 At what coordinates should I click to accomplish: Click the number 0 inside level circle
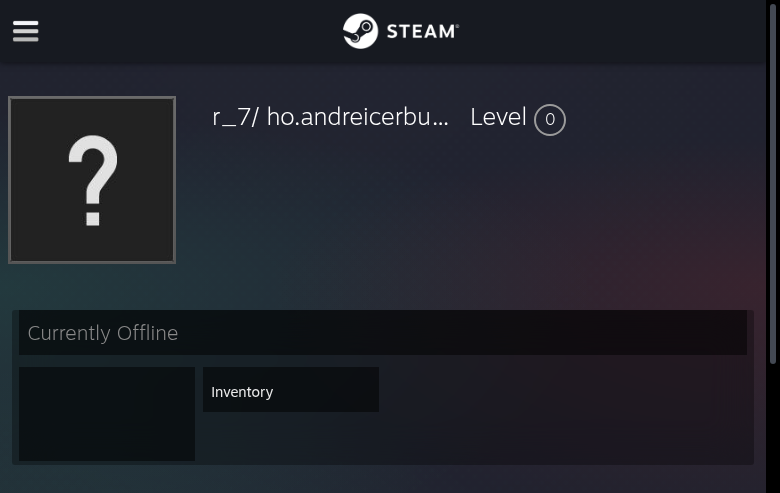coord(550,119)
